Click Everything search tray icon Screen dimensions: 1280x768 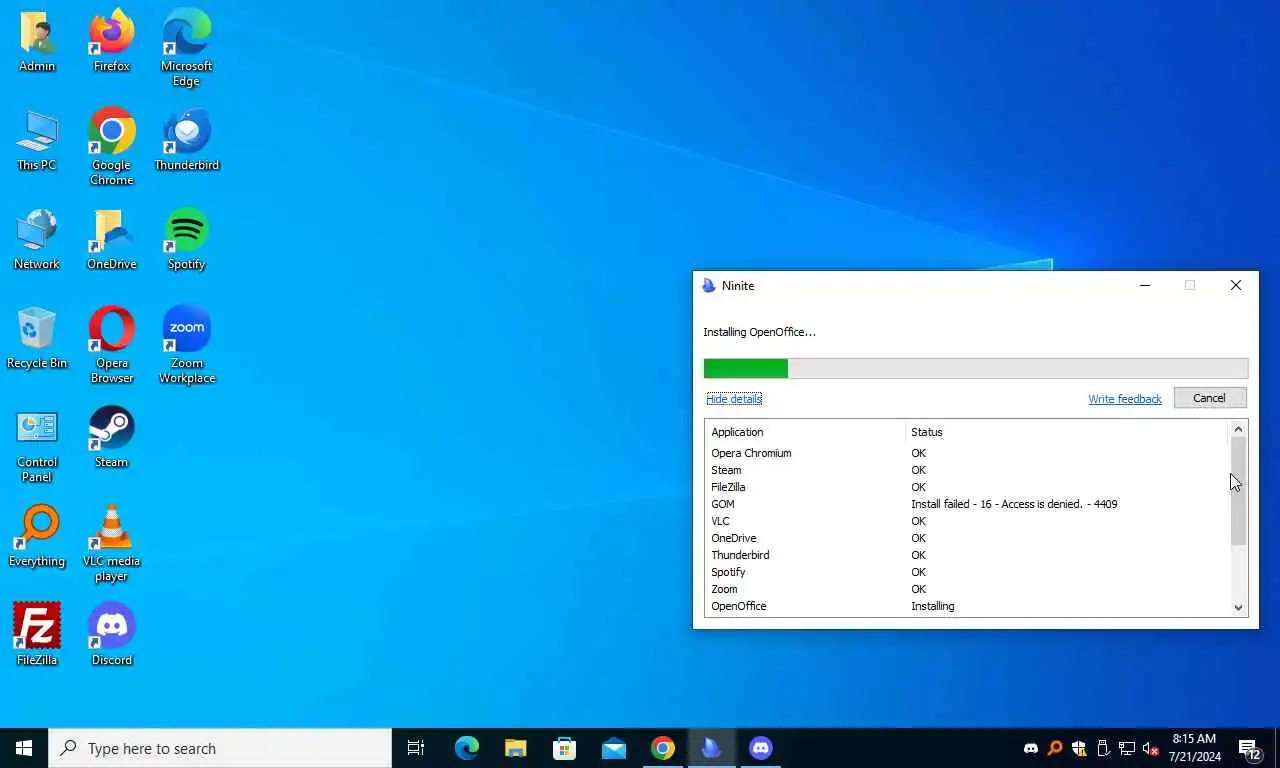coord(1055,748)
